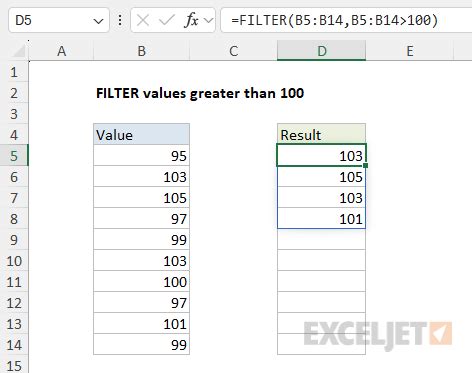Screen dimensions: 472x373
Task: Click cell B13 containing 101
Action: pos(142,324)
